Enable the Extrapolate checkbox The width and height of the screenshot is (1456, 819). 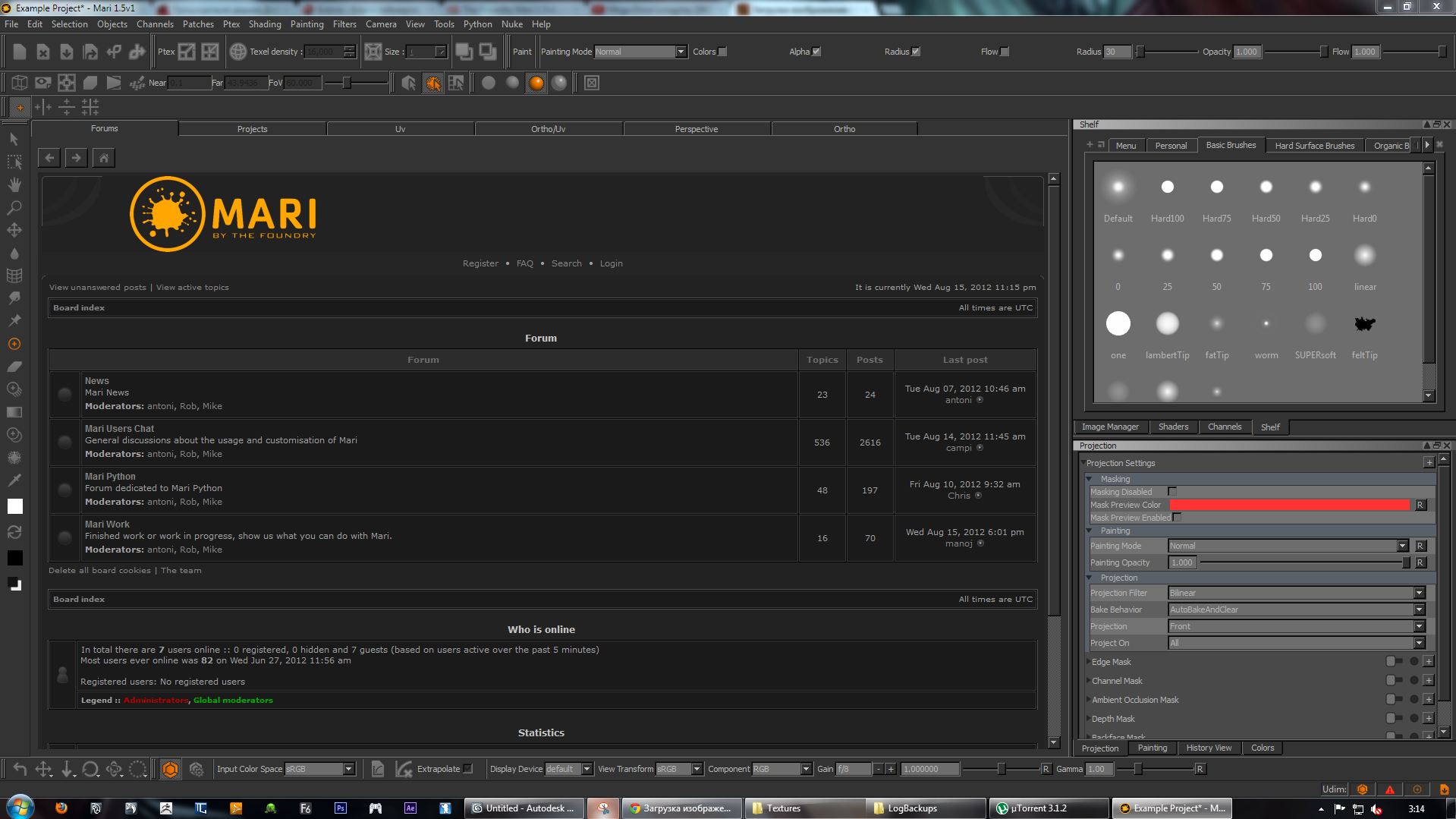click(x=468, y=769)
